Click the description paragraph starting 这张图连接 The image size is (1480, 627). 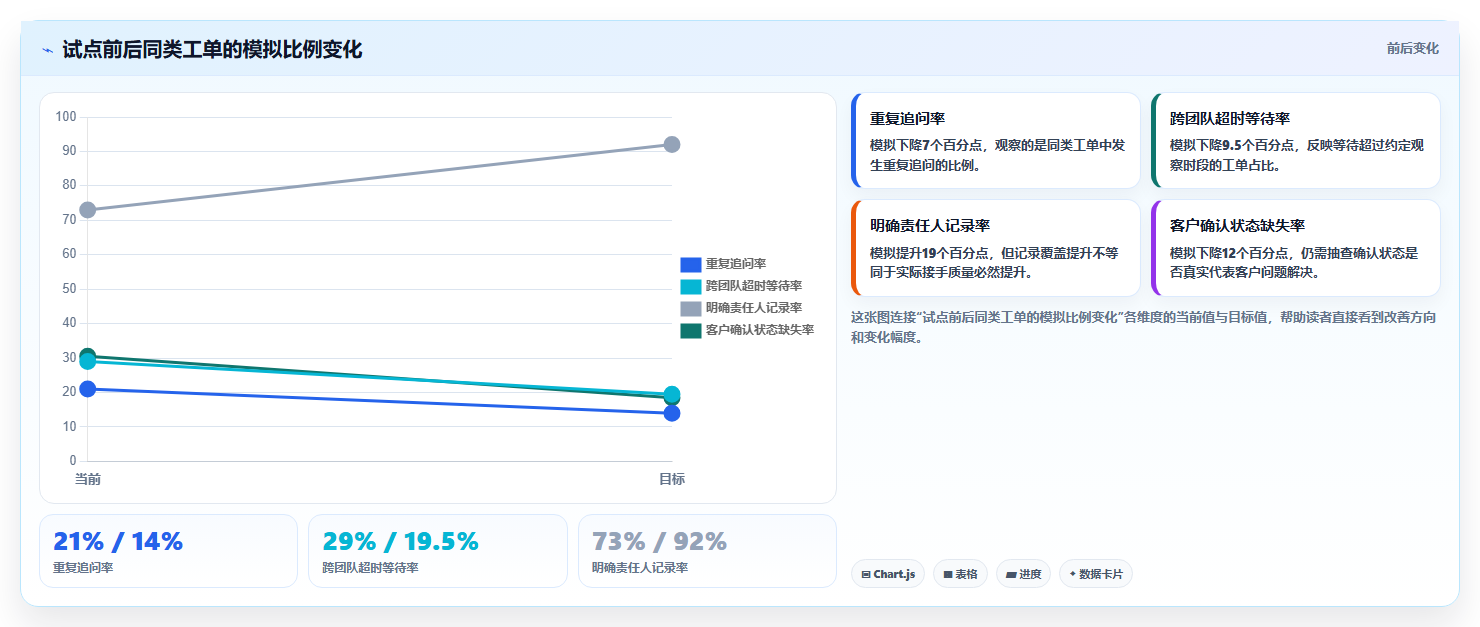tap(1145, 327)
